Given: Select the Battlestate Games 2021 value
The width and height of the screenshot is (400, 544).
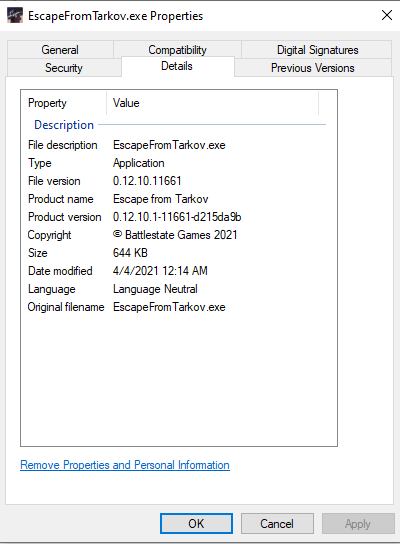Looking at the screenshot, I should coord(175,235).
